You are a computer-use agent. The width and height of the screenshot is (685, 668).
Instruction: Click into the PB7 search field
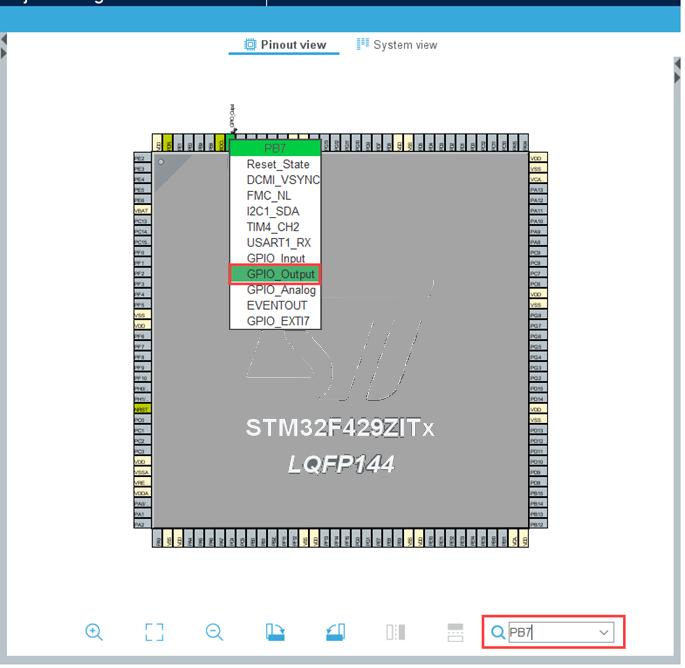(550, 632)
